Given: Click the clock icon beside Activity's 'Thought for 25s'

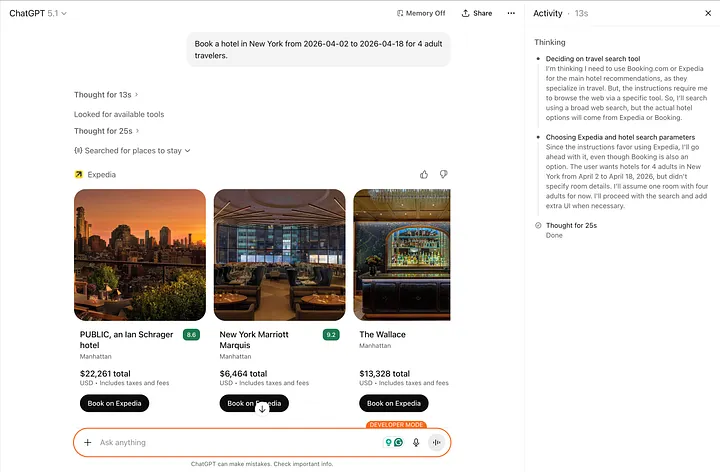Looking at the screenshot, I should point(538,225).
